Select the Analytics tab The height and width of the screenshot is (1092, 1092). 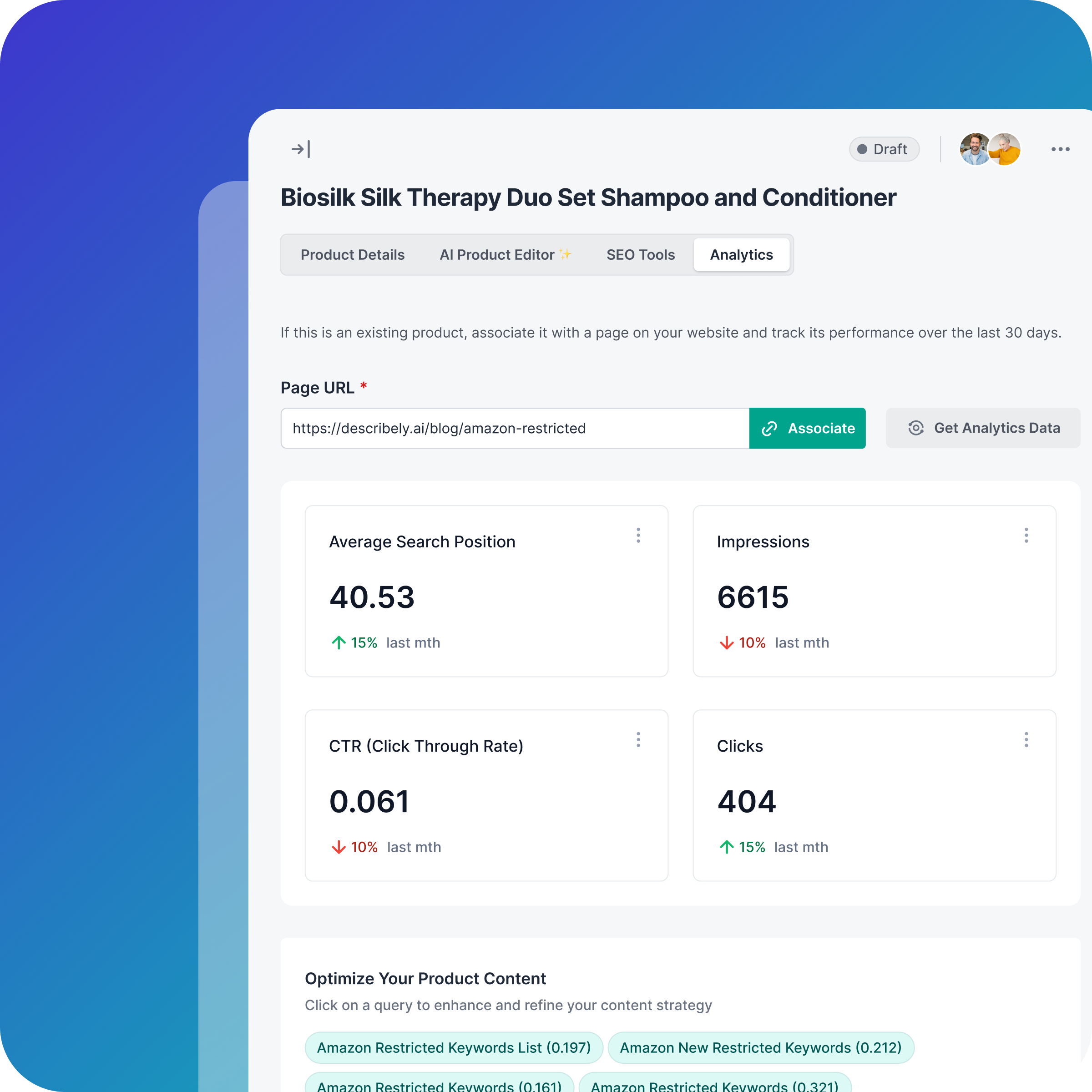pyautogui.click(x=742, y=254)
